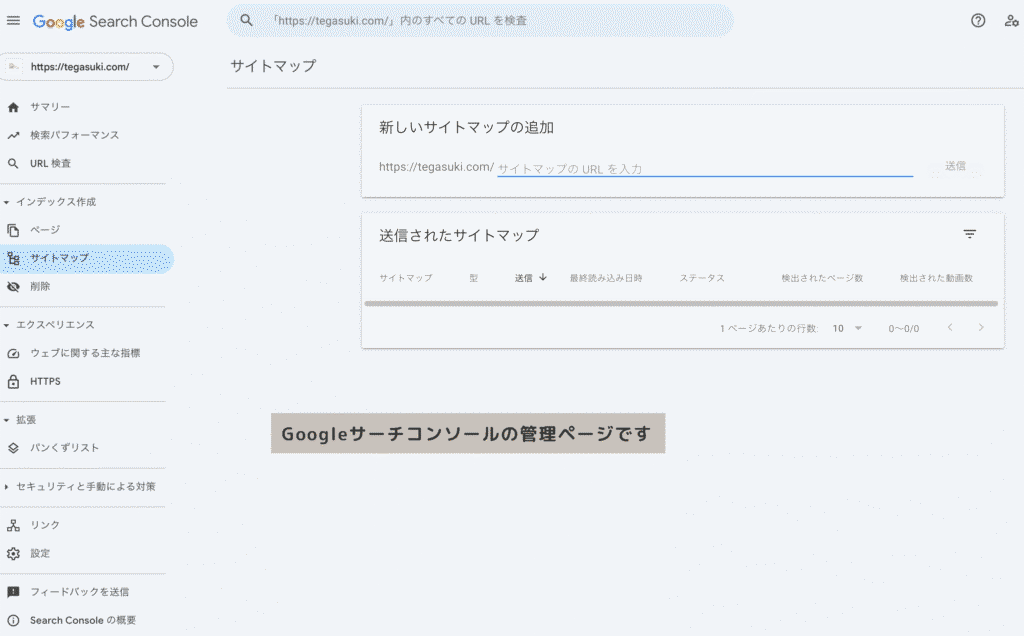Screen dimensions: 1024x636
Task: Click the HTTPS lock icon
Action: click(13, 381)
